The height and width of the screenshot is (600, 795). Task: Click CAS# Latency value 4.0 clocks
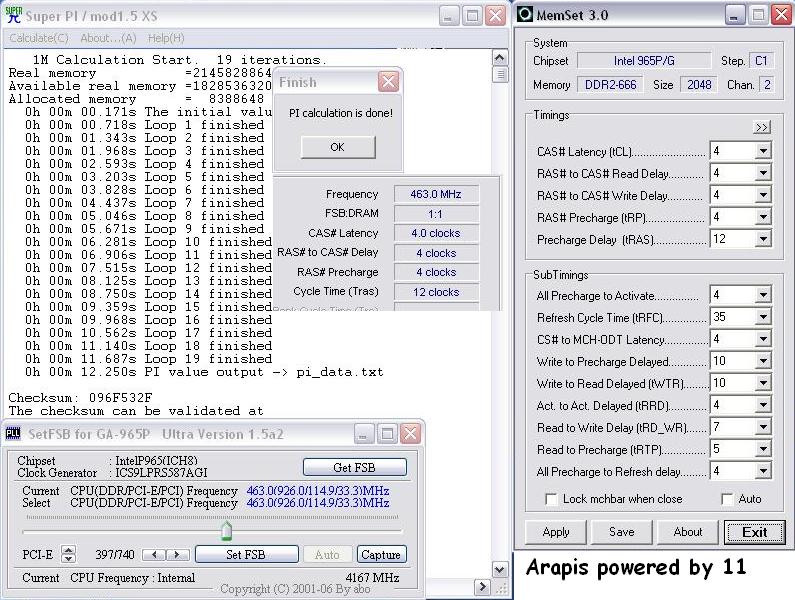pos(436,233)
